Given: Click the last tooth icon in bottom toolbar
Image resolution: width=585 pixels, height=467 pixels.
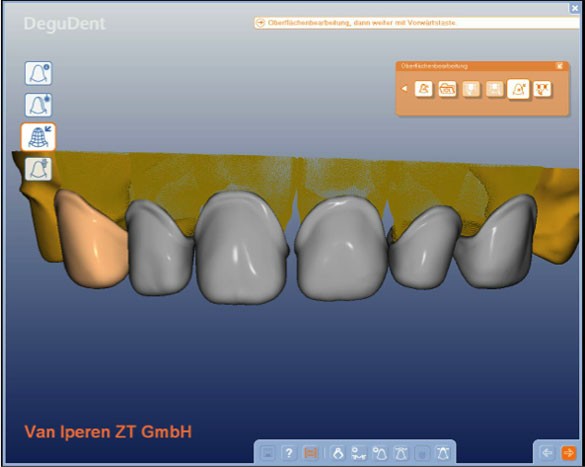Looking at the screenshot, I should click(444, 453).
